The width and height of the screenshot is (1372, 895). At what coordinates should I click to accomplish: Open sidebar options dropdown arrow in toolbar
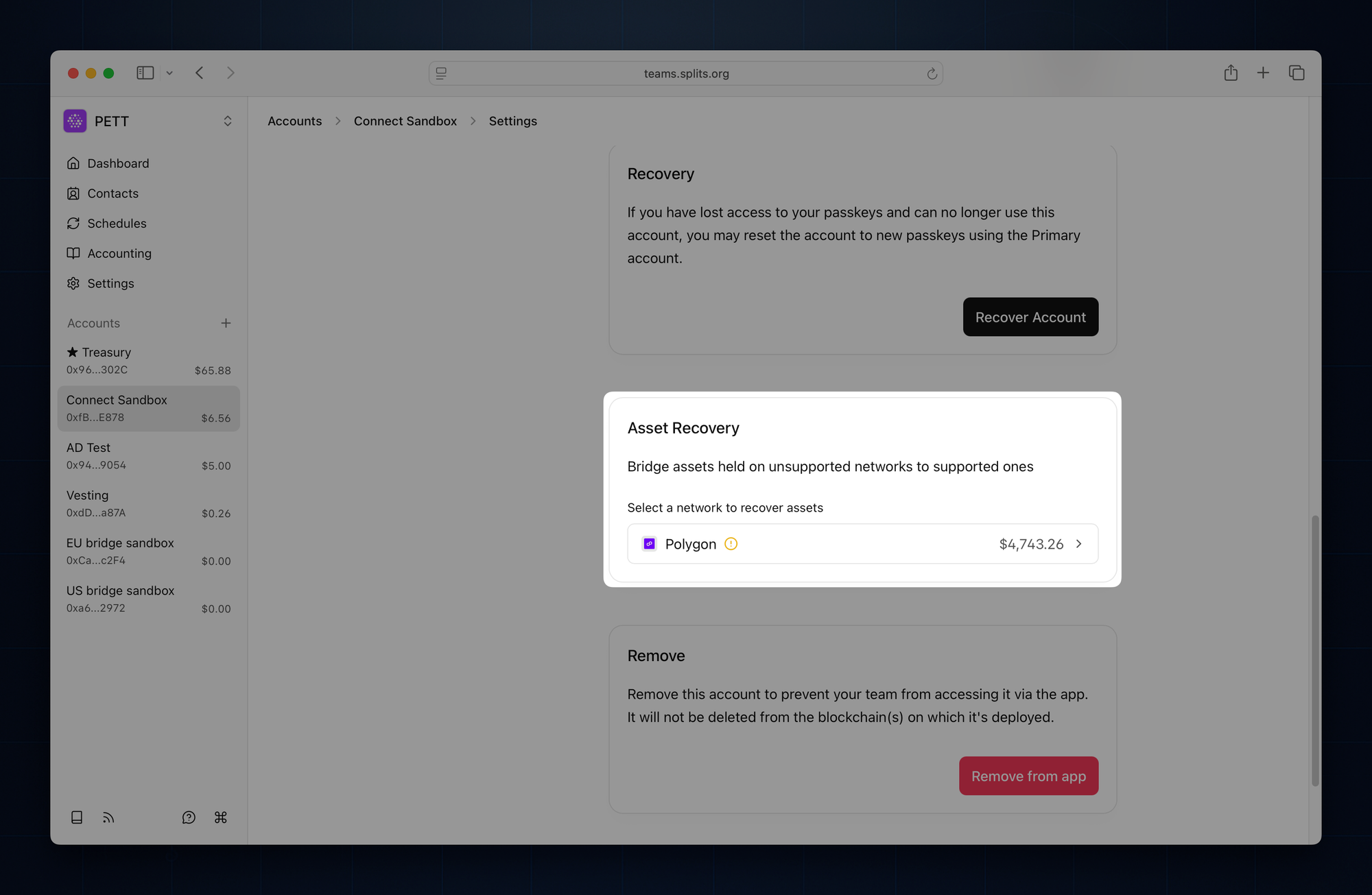coord(169,73)
